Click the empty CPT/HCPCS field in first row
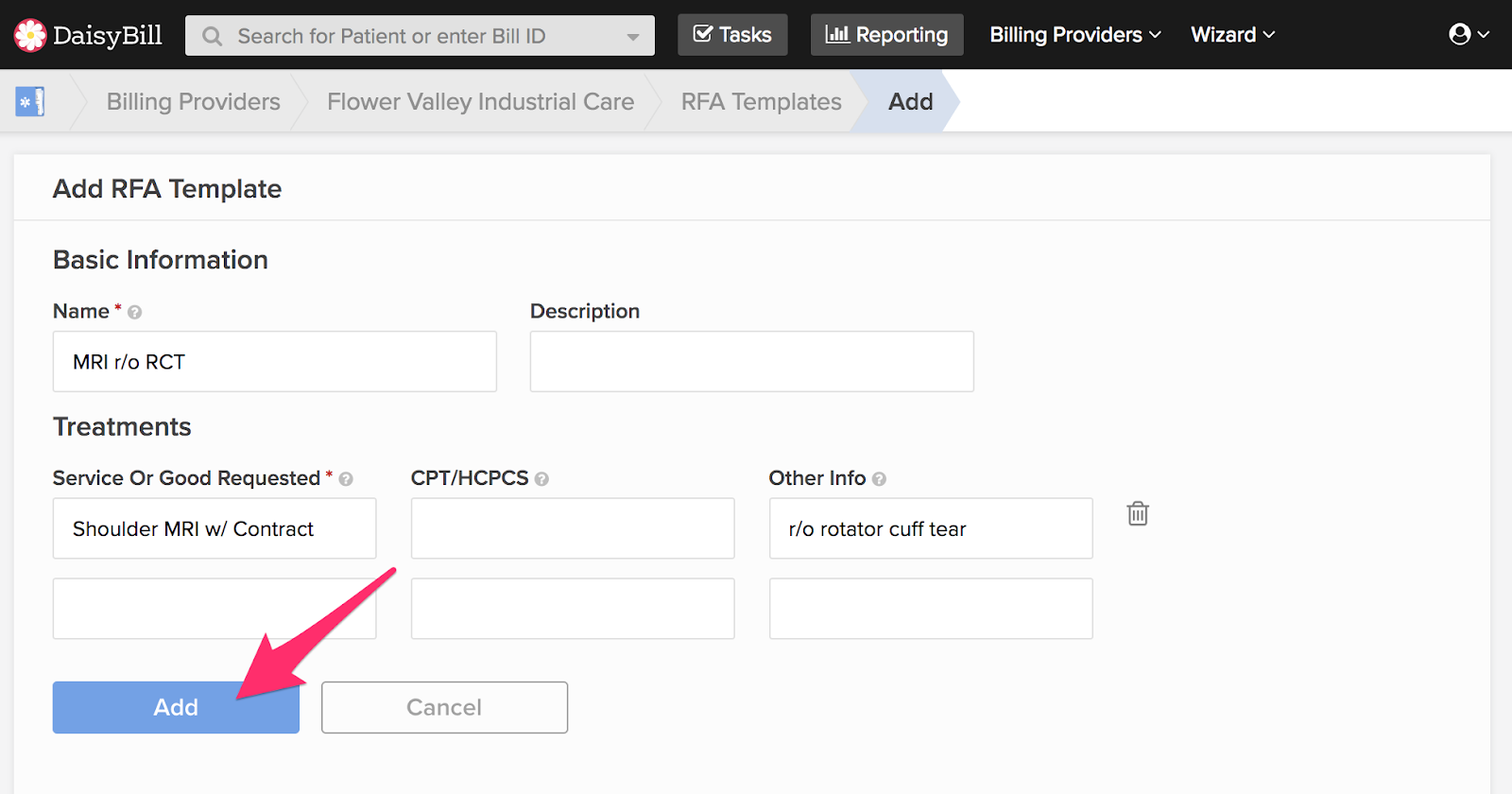Viewport: 1512px width, 794px height. pyautogui.click(x=572, y=528)
